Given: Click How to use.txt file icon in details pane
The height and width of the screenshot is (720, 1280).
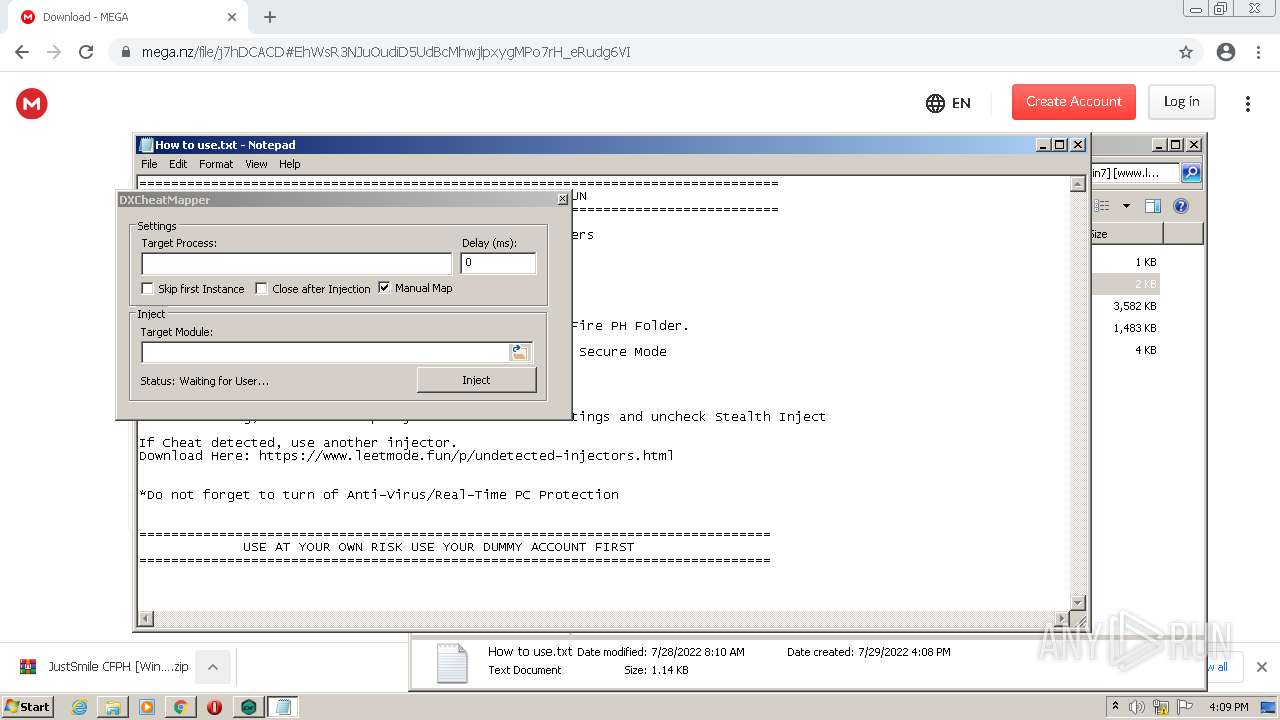Looking at the screenshot, I should (452, 663).
